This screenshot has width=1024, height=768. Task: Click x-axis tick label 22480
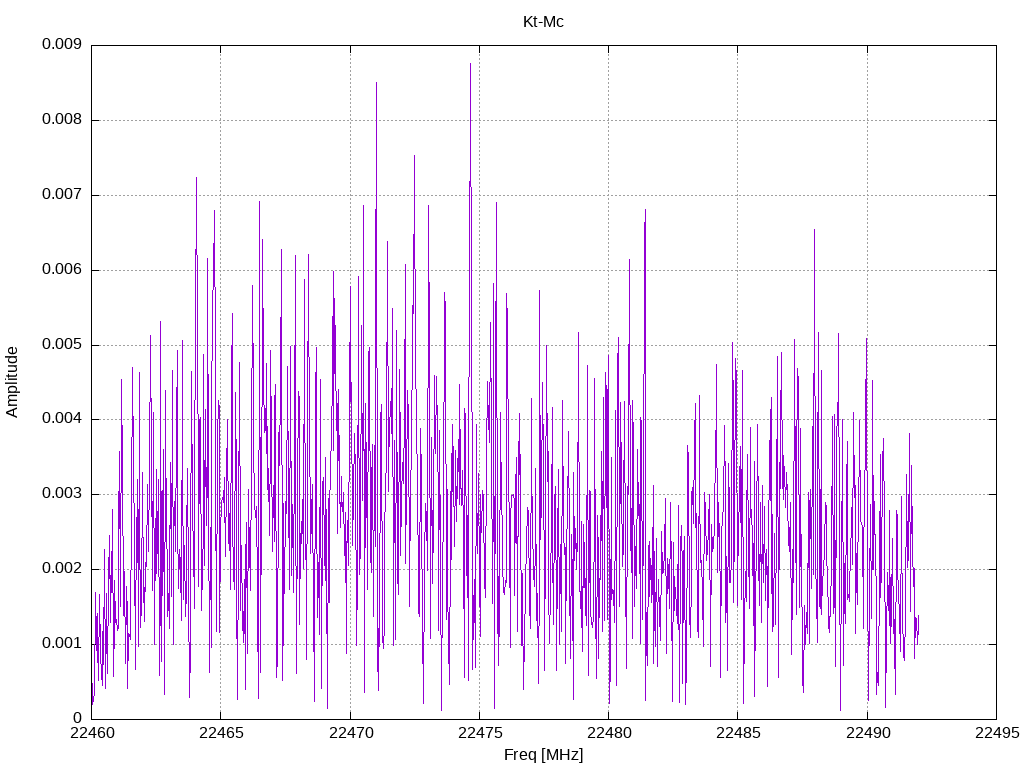pos(609,733)
